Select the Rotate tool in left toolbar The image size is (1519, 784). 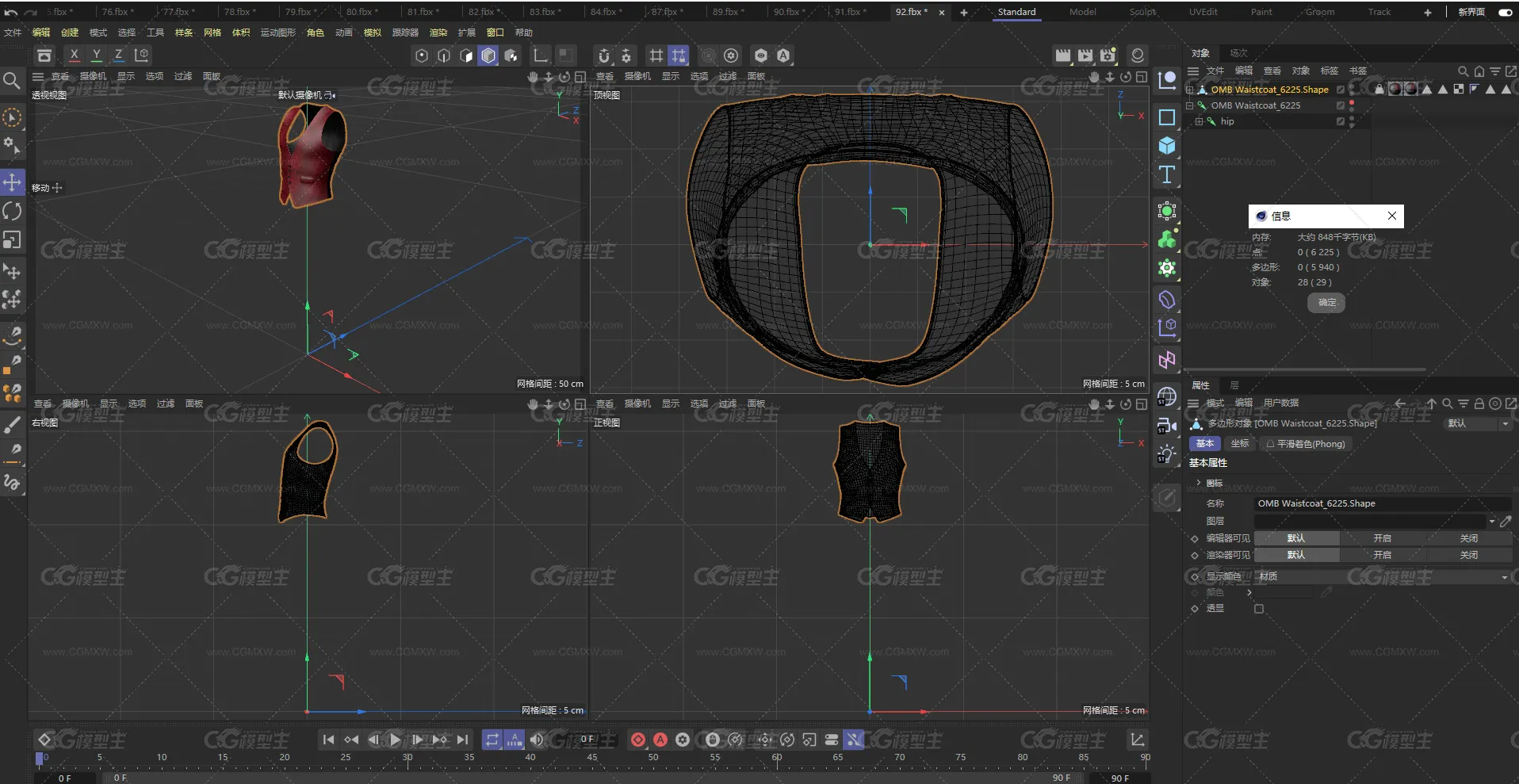[12, 211]
